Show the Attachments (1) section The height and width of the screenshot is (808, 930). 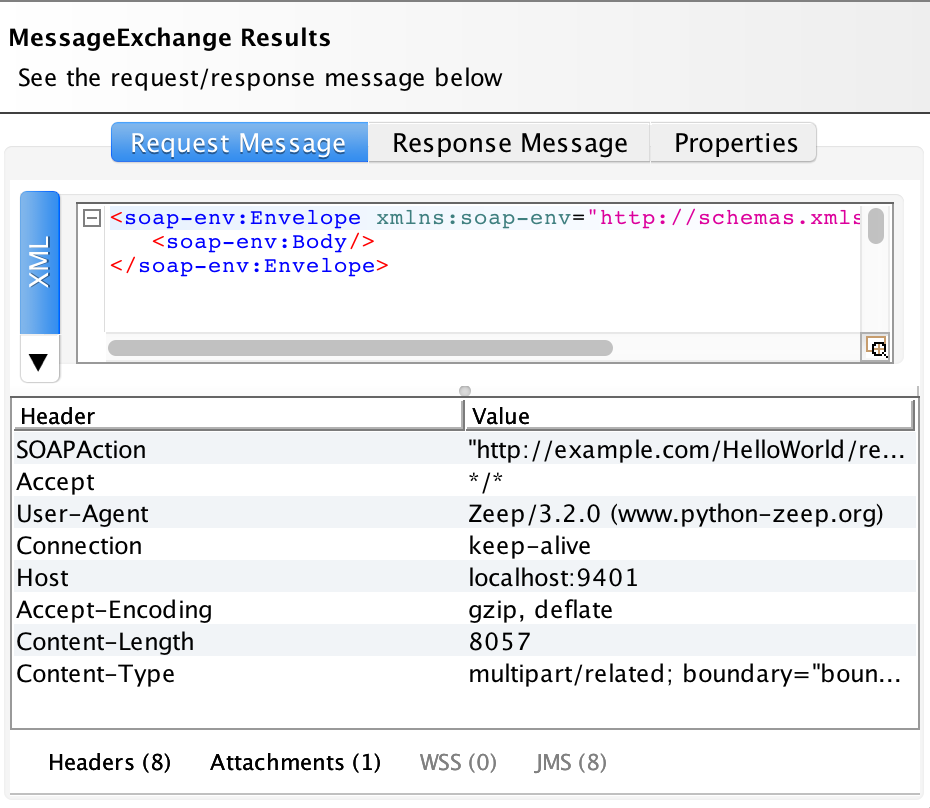click(x=295, y=762)
